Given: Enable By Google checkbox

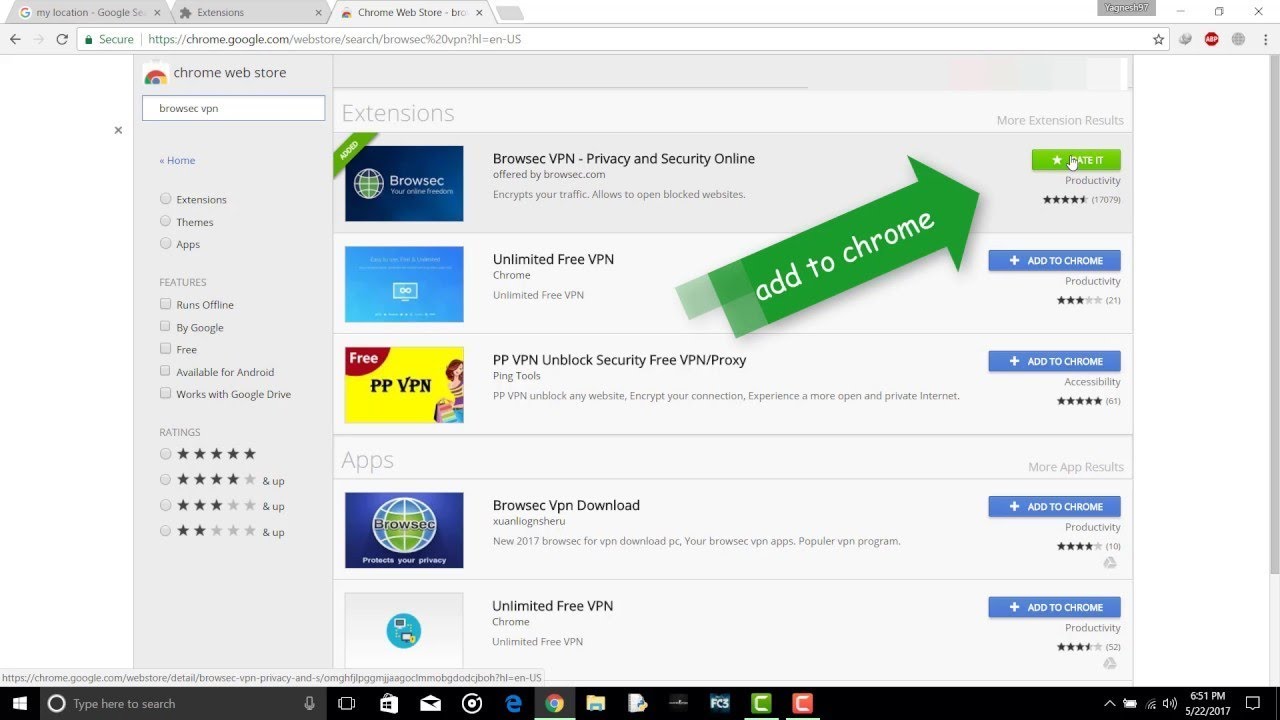Looking at the screenshot, I should coord(166,327).
